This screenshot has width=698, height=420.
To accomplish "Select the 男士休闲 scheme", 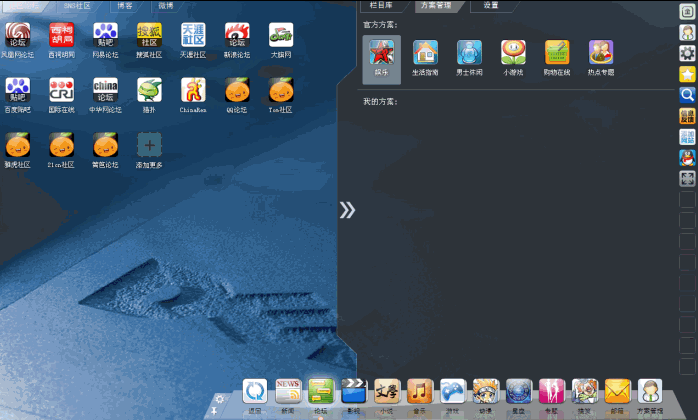I will (469, 52).
